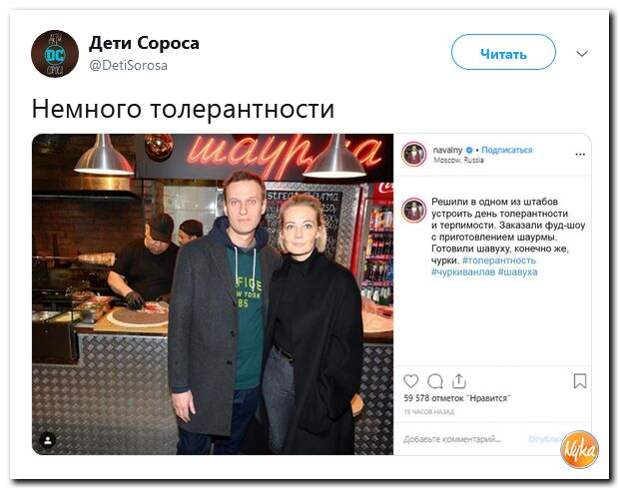Open Дети Сороса profile avatar
Image resolution: width=620 pixels, height=490 pixels.
pyautogui.click(x=55, y=53)
